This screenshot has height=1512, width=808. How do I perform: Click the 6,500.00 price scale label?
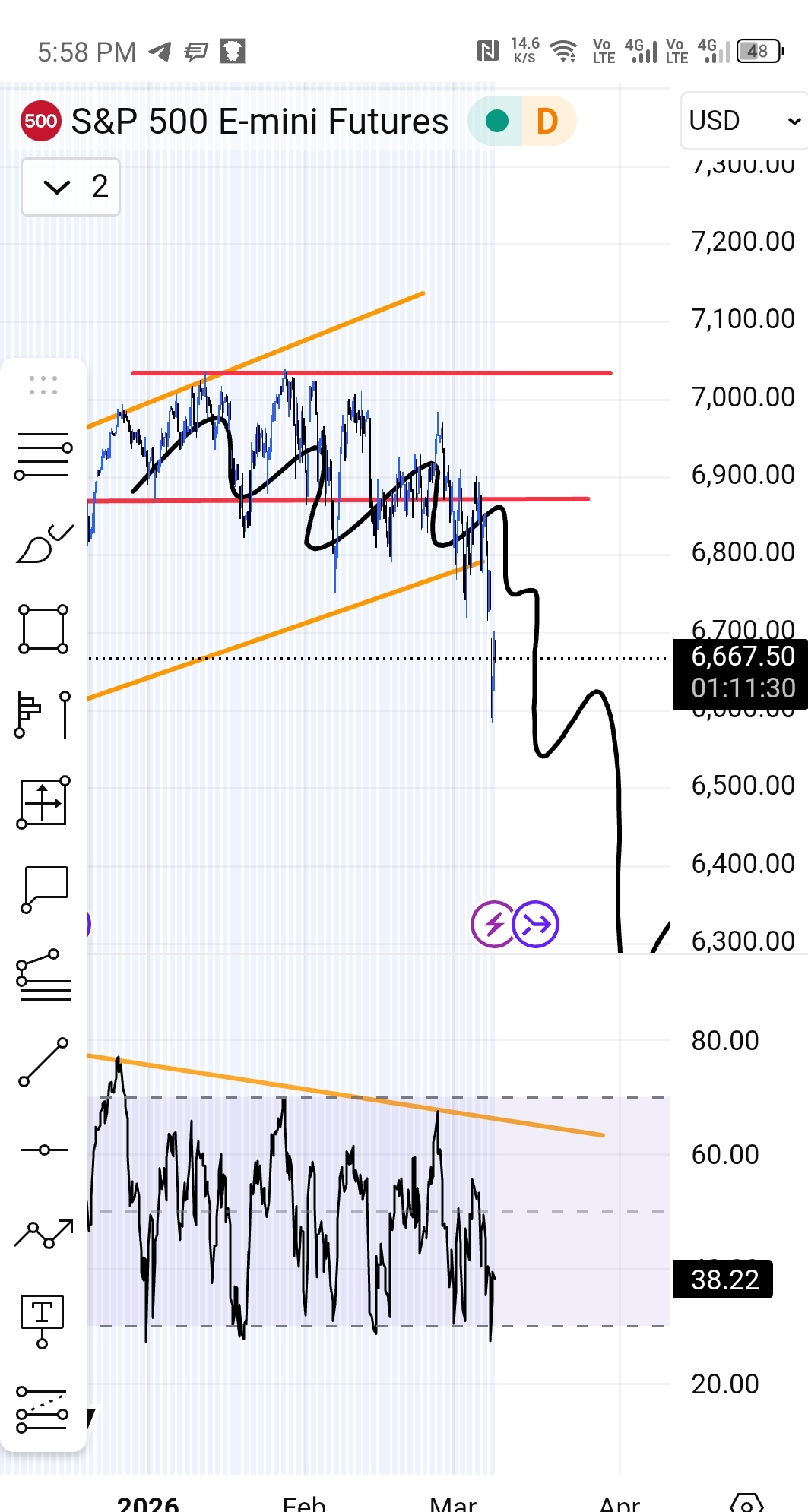[x=743, y=785]
